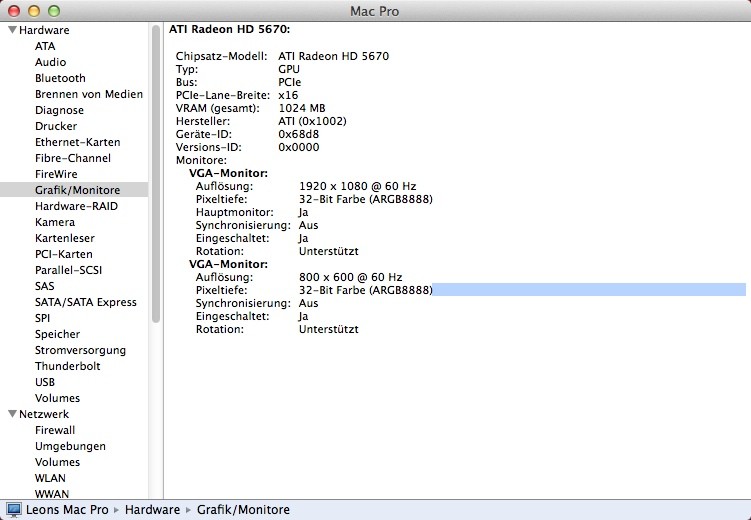Click the green zoom window button
Image resolution: width=751 pixels, height=520 pixels.
coord(53,10)
